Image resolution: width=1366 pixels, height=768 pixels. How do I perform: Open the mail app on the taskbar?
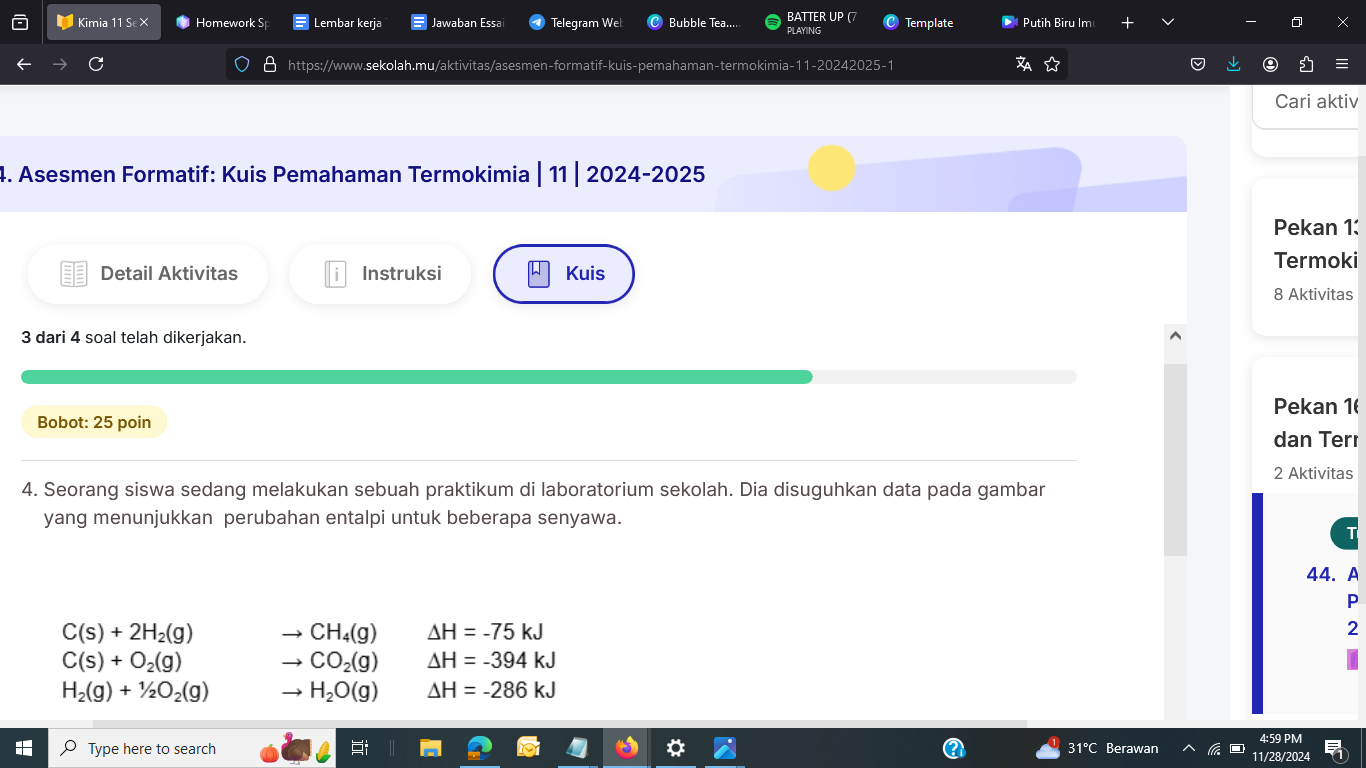pyautogui.click(x=529, y=748)
